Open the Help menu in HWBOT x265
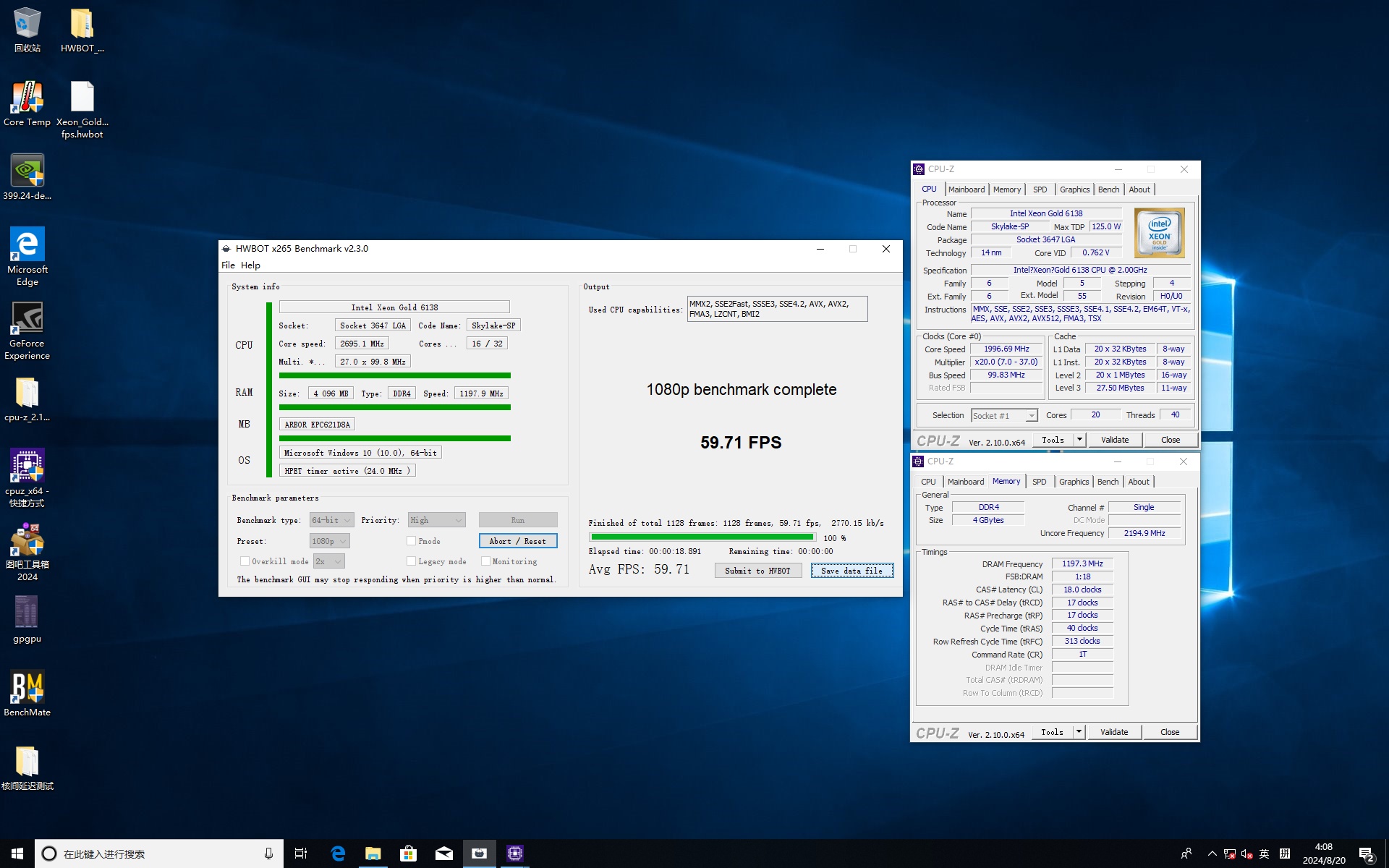 [x=250, y=265]
